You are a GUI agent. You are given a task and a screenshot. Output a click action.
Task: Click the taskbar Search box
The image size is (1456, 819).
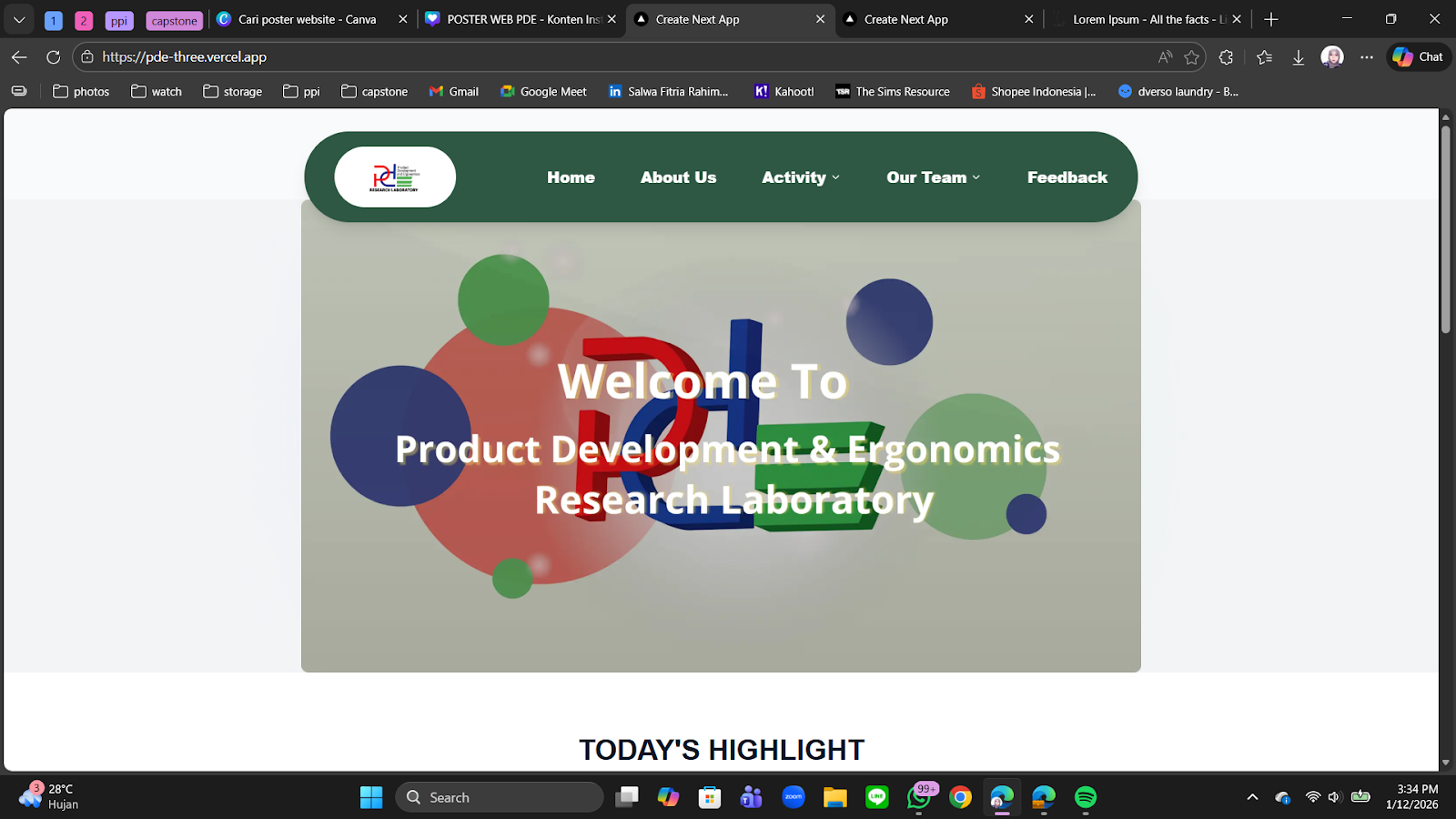pyautogui.click(x=500, y=797)
